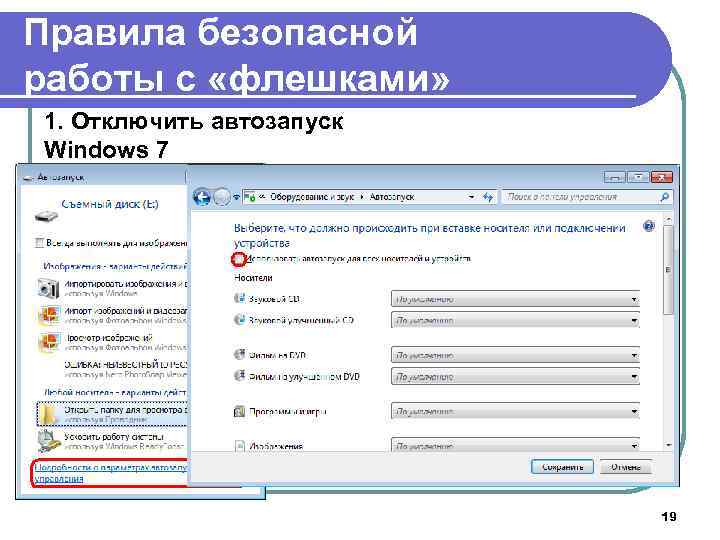The image size is (720, 540).
Task: Toggle 'Всегда выполнять для изображений' checkbox
Action: point(39,243)
